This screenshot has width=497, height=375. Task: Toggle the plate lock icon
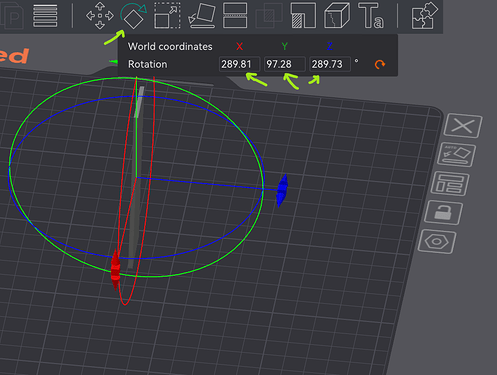pos(443,213)
